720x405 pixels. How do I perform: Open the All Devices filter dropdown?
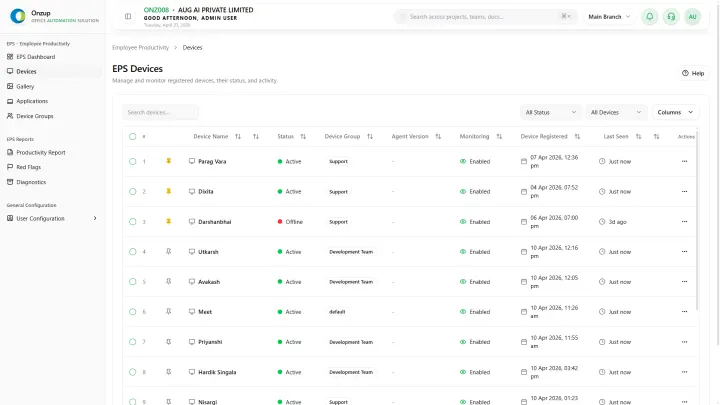616,112
